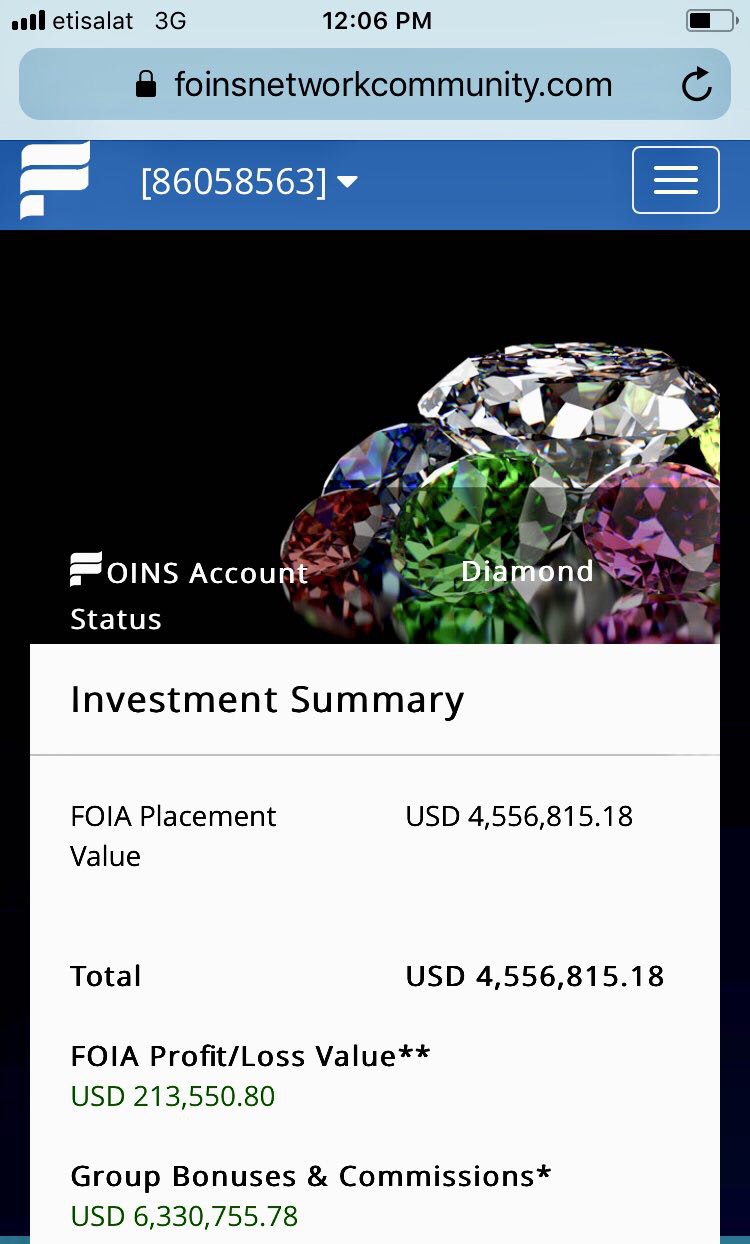
Task: Click the Investment Summary heading
Action: [267, 699]
